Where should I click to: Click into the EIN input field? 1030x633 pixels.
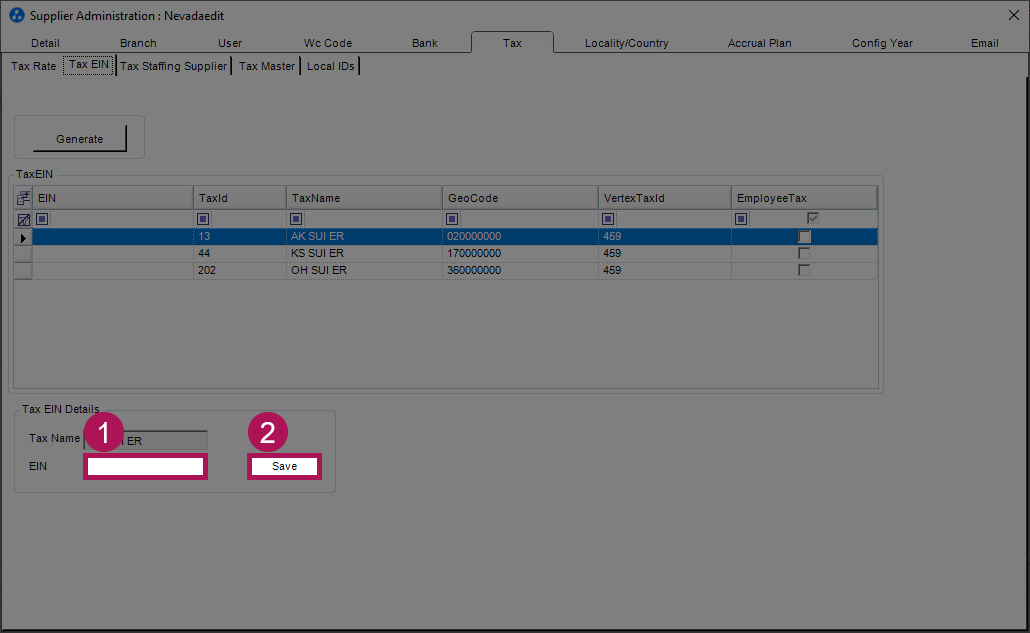point(145,466)
